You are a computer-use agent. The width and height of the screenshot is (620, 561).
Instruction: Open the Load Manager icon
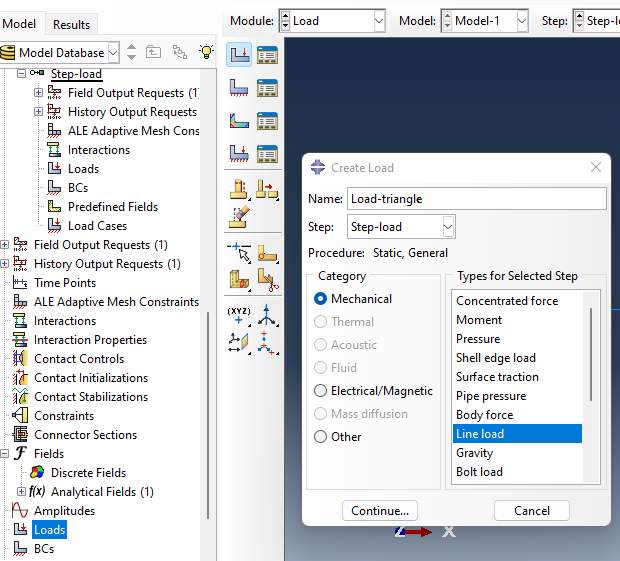point(267,55)
